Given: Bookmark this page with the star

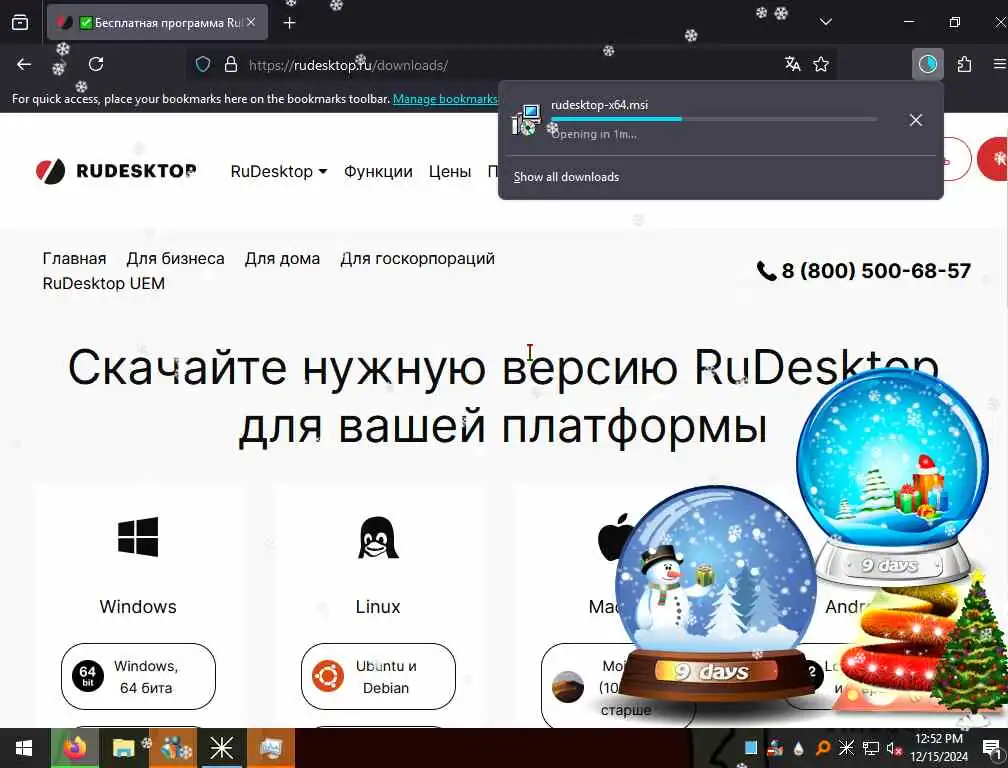Looking at the screenshot, I should coord(821,64).
